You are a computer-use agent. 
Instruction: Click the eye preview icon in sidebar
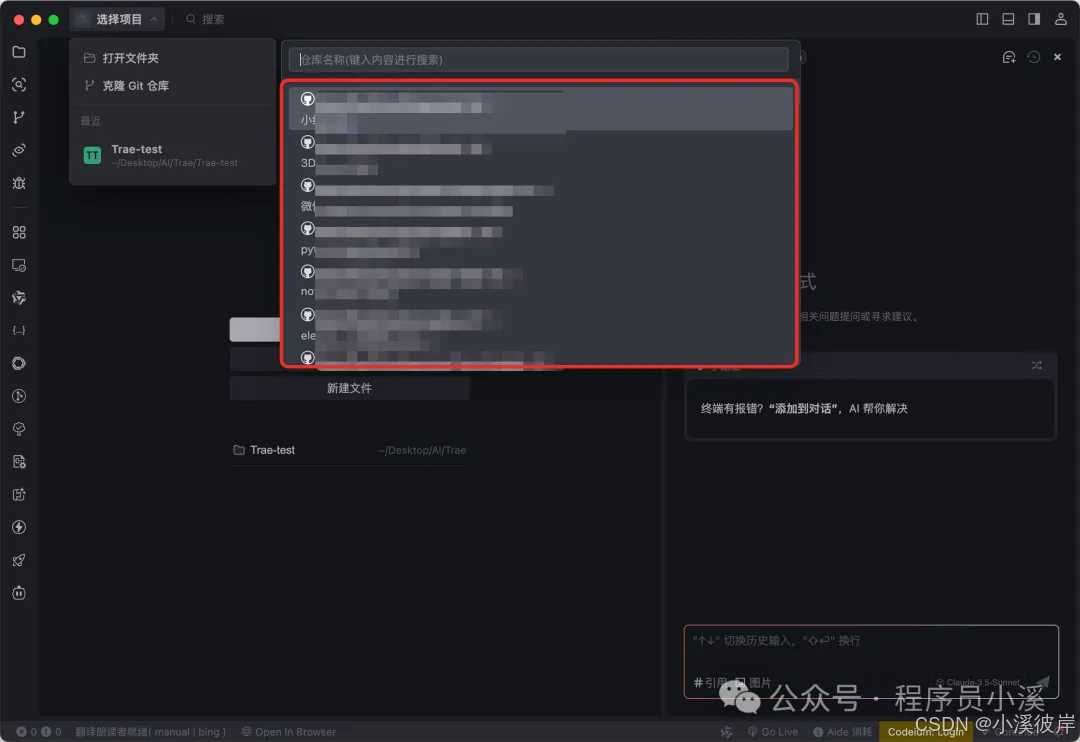click(19, 150)
